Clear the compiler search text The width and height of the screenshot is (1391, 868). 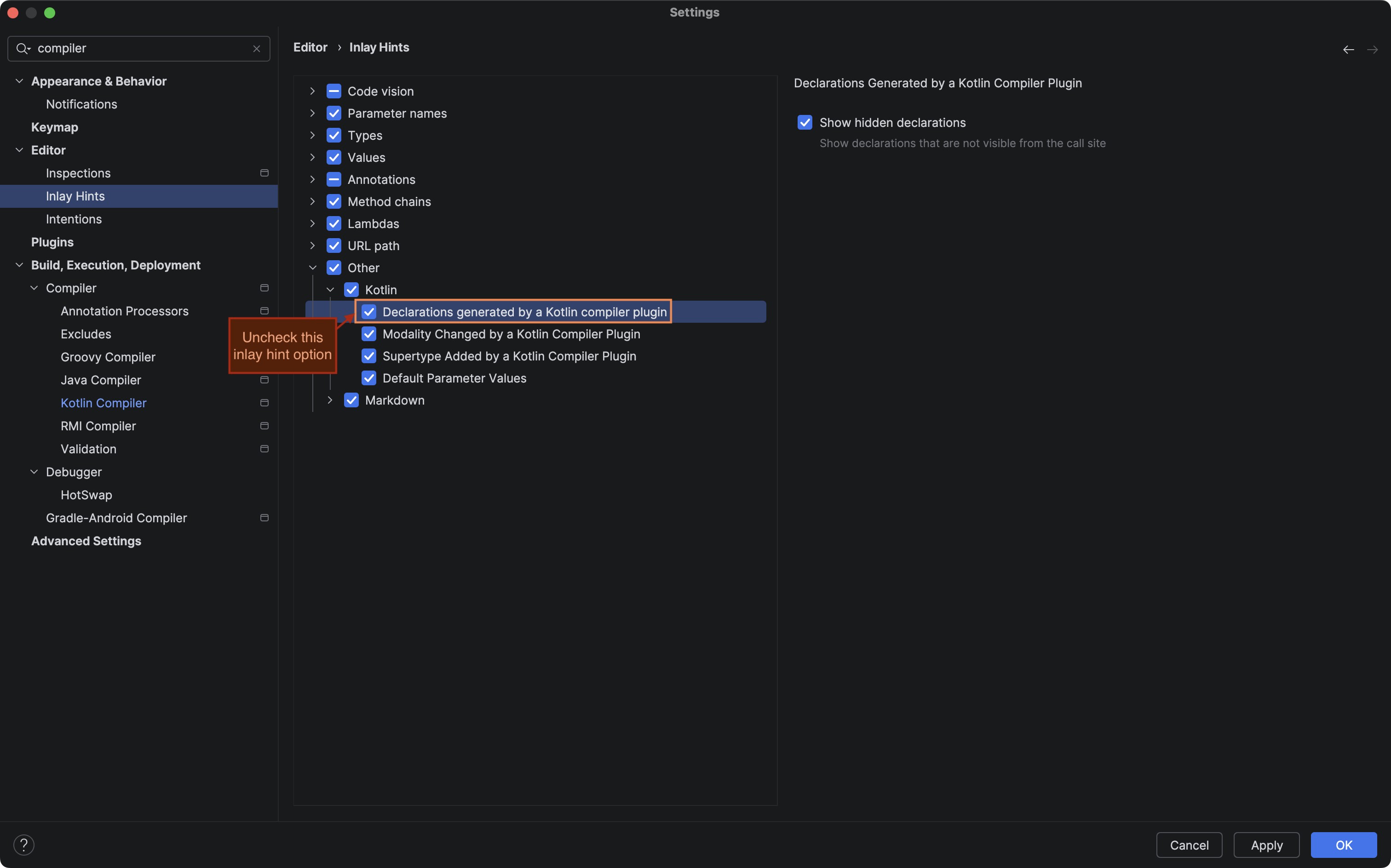257,49
